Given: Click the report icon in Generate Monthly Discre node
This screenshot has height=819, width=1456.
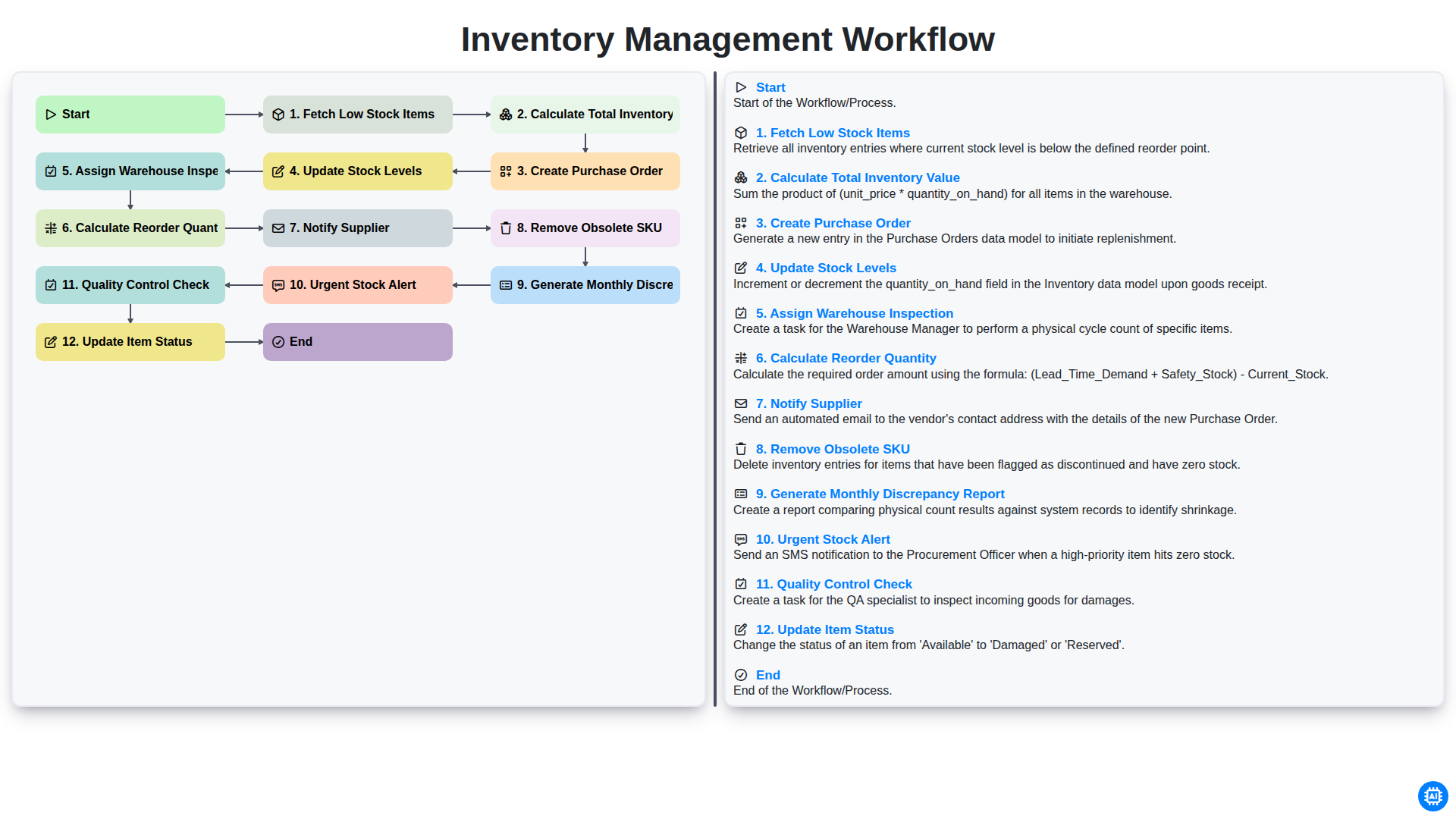Looking at the screenshot, I should coord(506,285).
